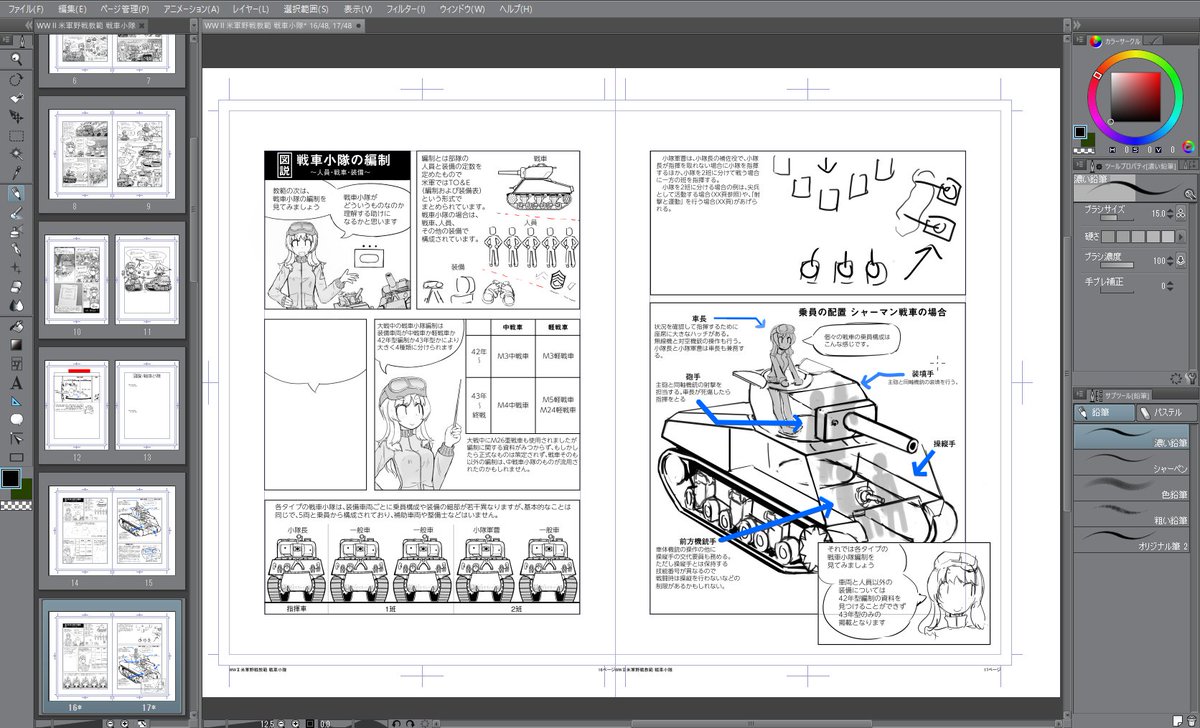Screen dimensions: 1200x728
Task: Select the Eraser tool
Action: point(17,287)
